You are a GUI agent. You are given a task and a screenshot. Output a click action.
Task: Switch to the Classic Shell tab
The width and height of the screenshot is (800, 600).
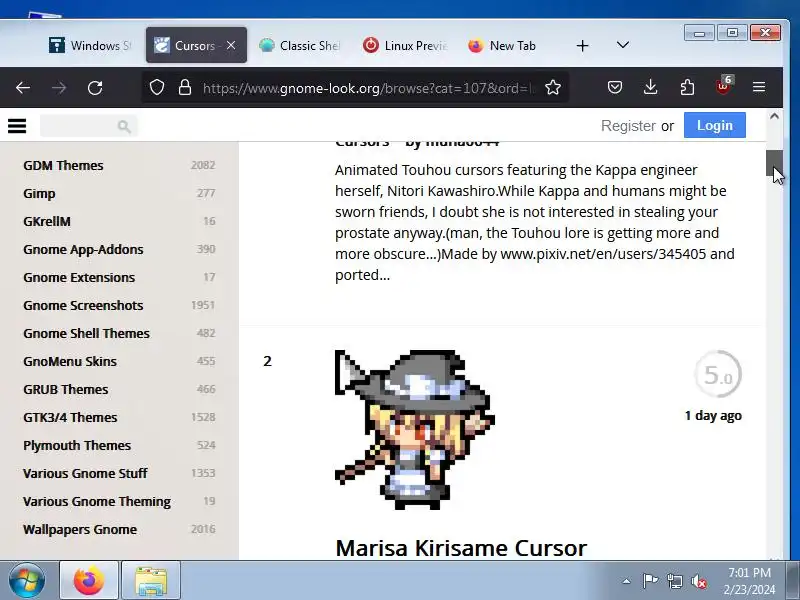pyautogui.click(x=299, y=45)
